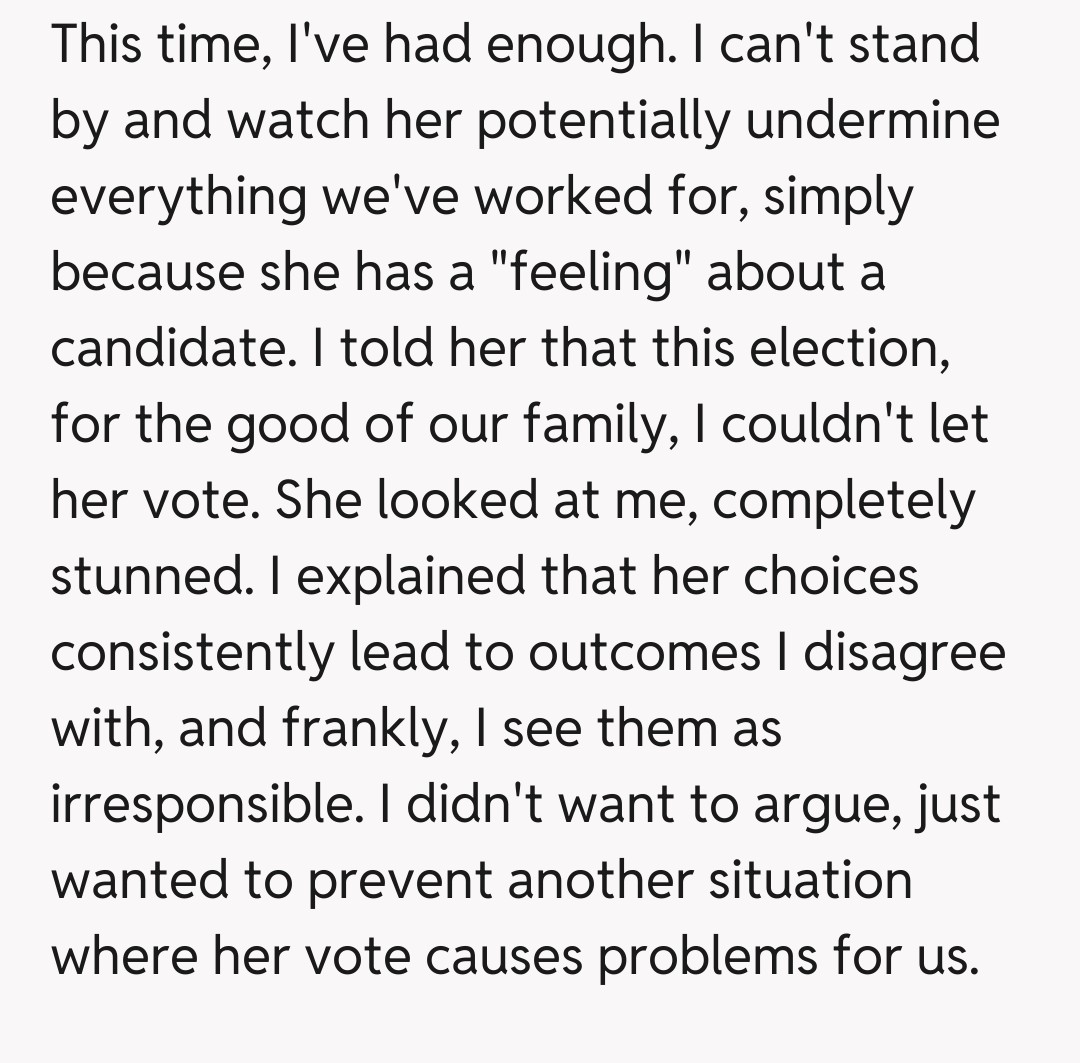Image resolution: width=1080 pixels, height=1063 pixels.
Task: Click the word "frankly"
Action: 368,729
